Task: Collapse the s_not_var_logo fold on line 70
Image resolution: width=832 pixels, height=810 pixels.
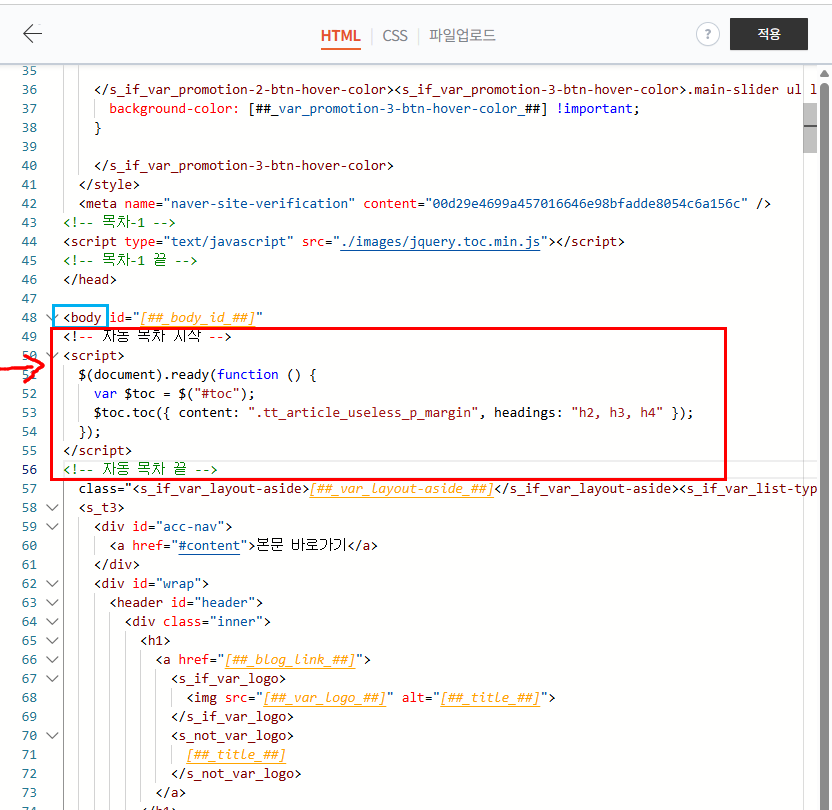Action: coord(52,736)
